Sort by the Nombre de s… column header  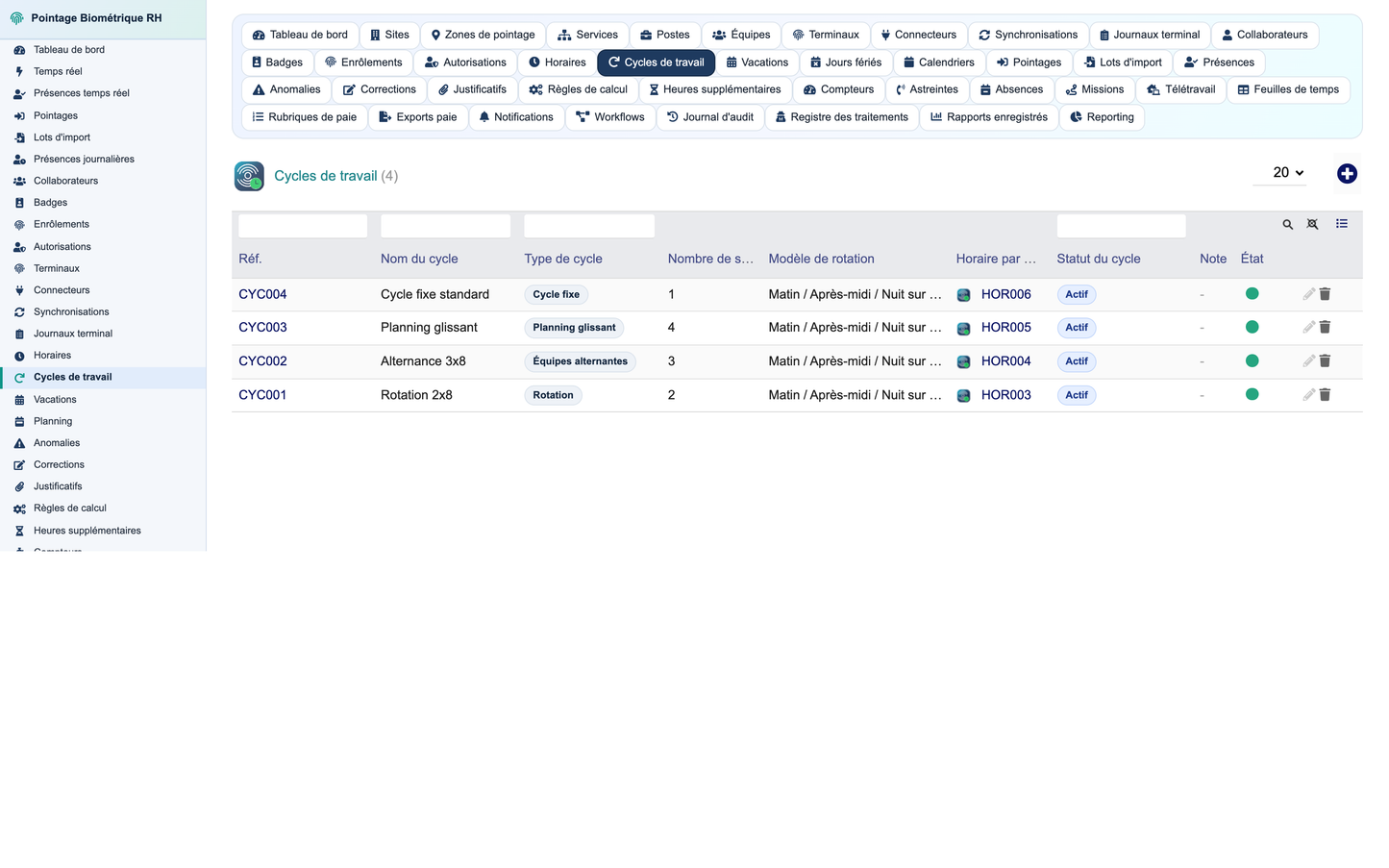[710, 259]
